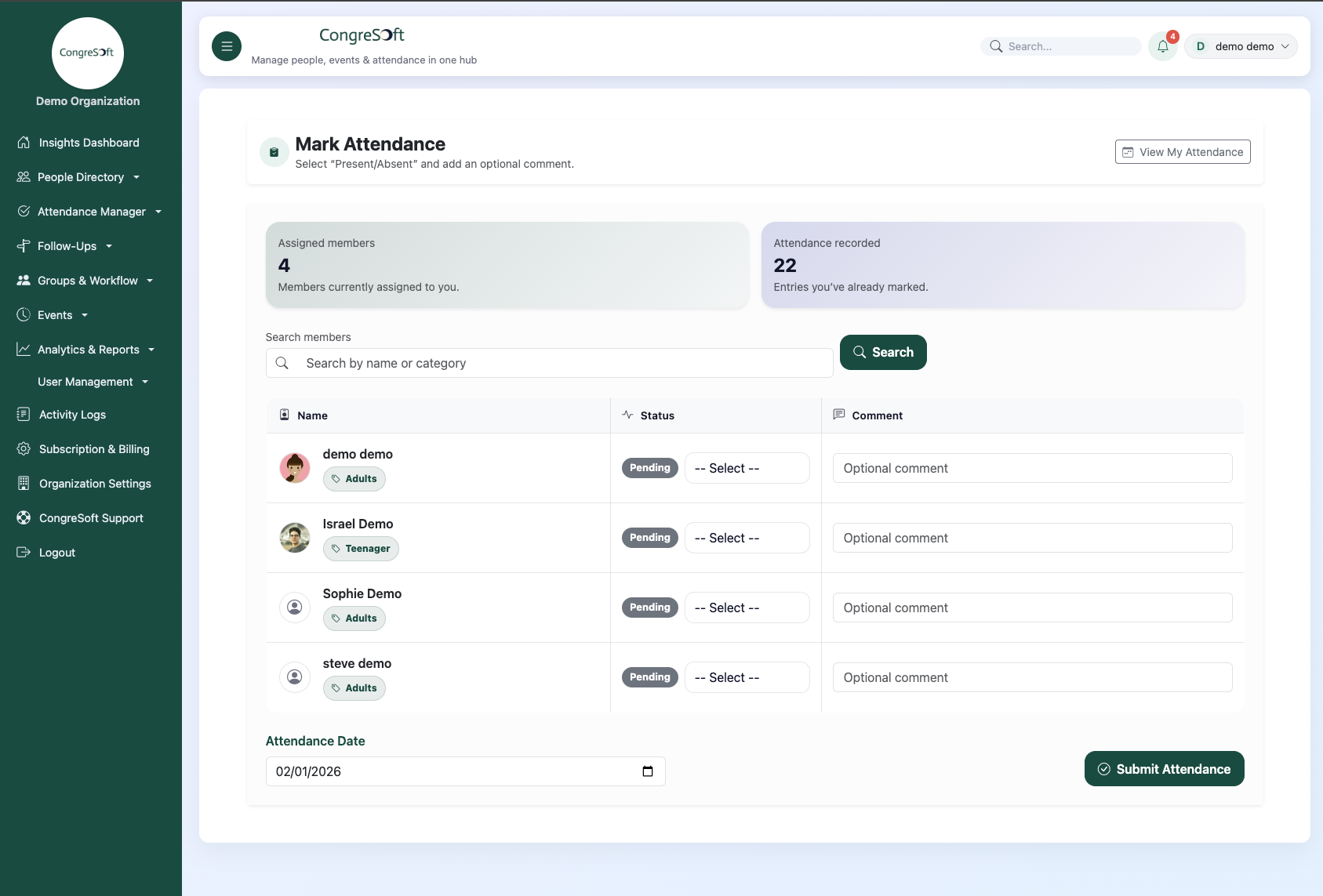Click the Submit Attendance button

coord(1164,769)
